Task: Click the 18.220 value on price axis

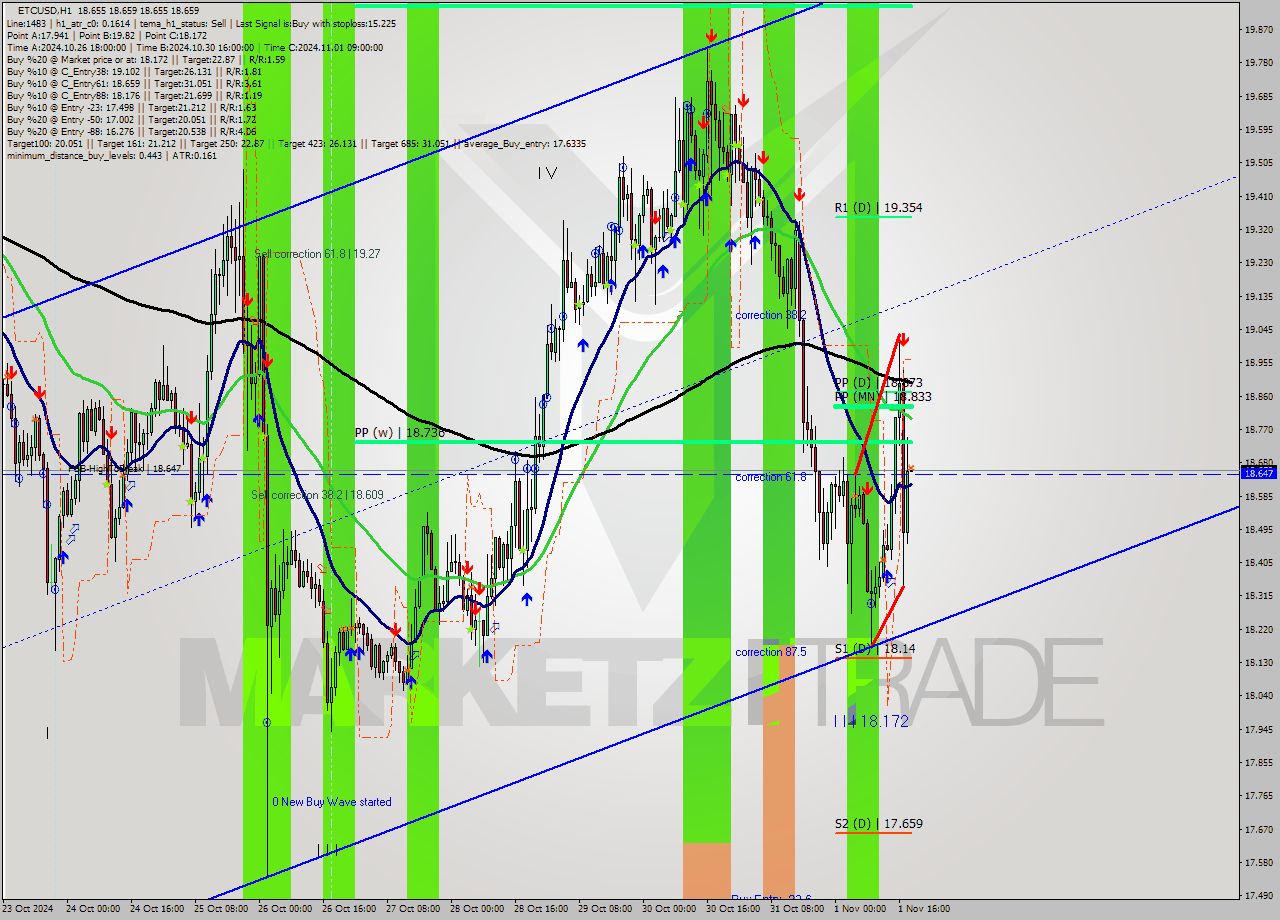Action: [x=1259, y=629]
